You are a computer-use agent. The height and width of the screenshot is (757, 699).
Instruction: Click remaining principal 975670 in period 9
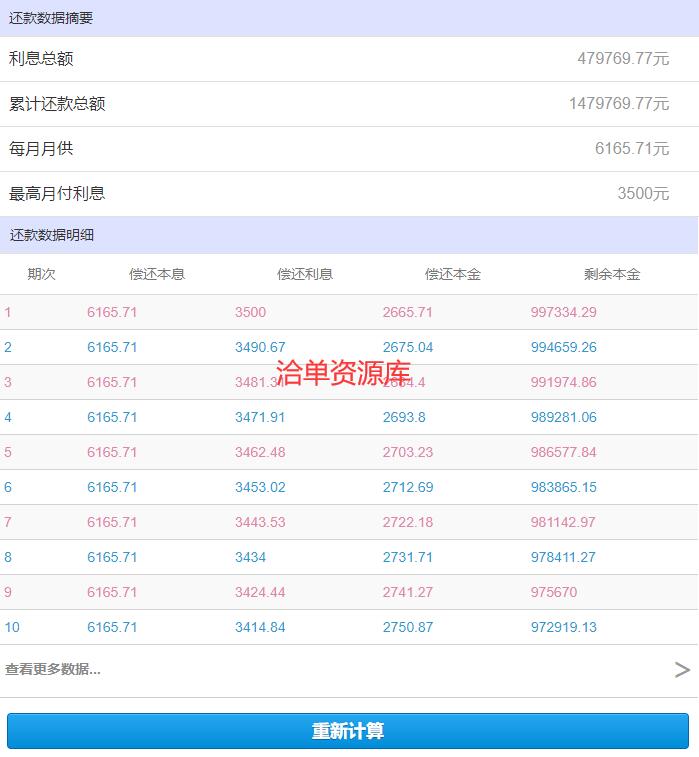point(554,592)
